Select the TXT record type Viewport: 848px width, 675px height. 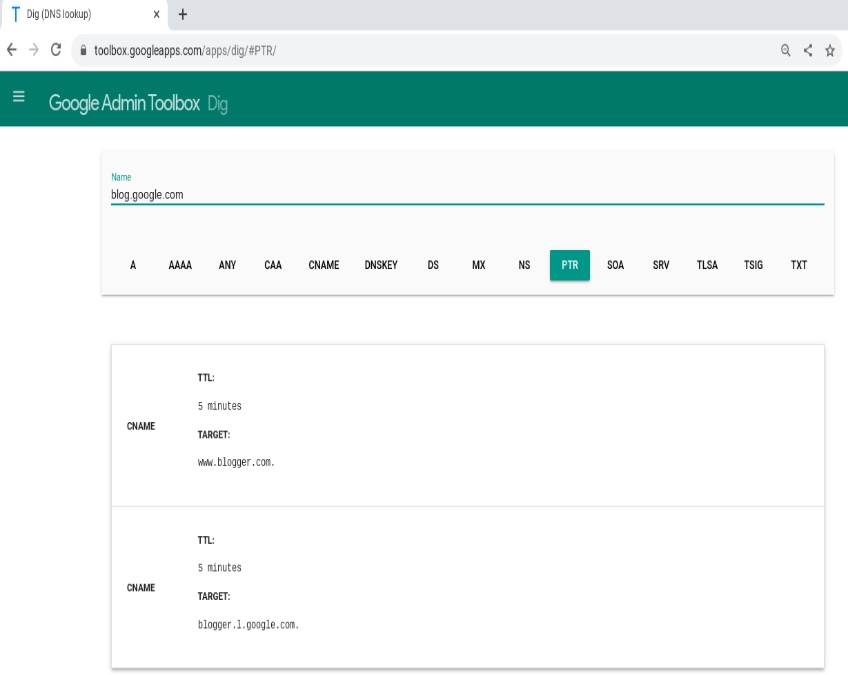(799, 265)
